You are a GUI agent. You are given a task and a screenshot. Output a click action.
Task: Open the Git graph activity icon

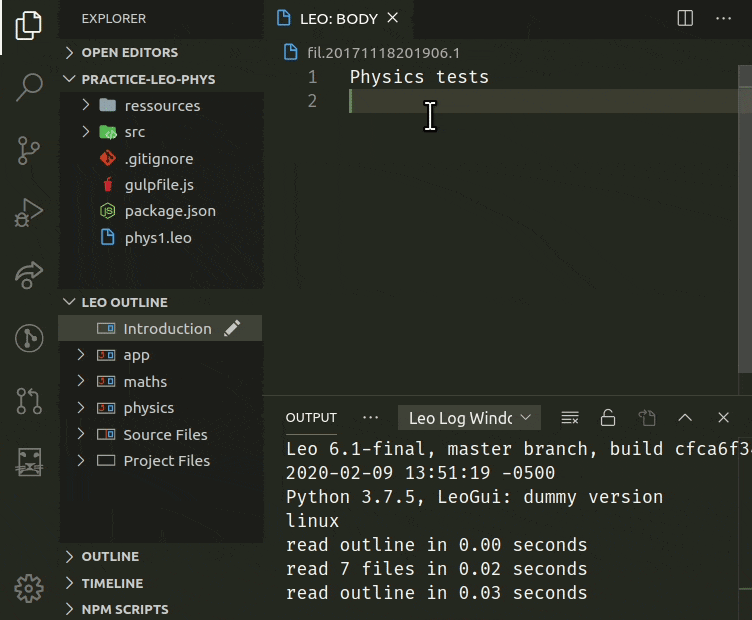coord(29,338)
